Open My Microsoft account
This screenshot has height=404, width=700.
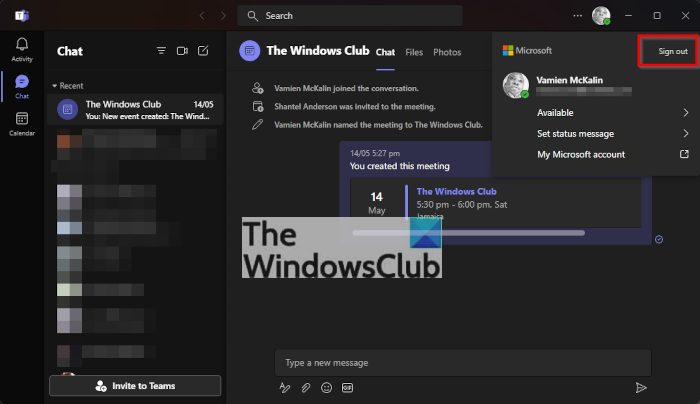click(x=581, y=154)
